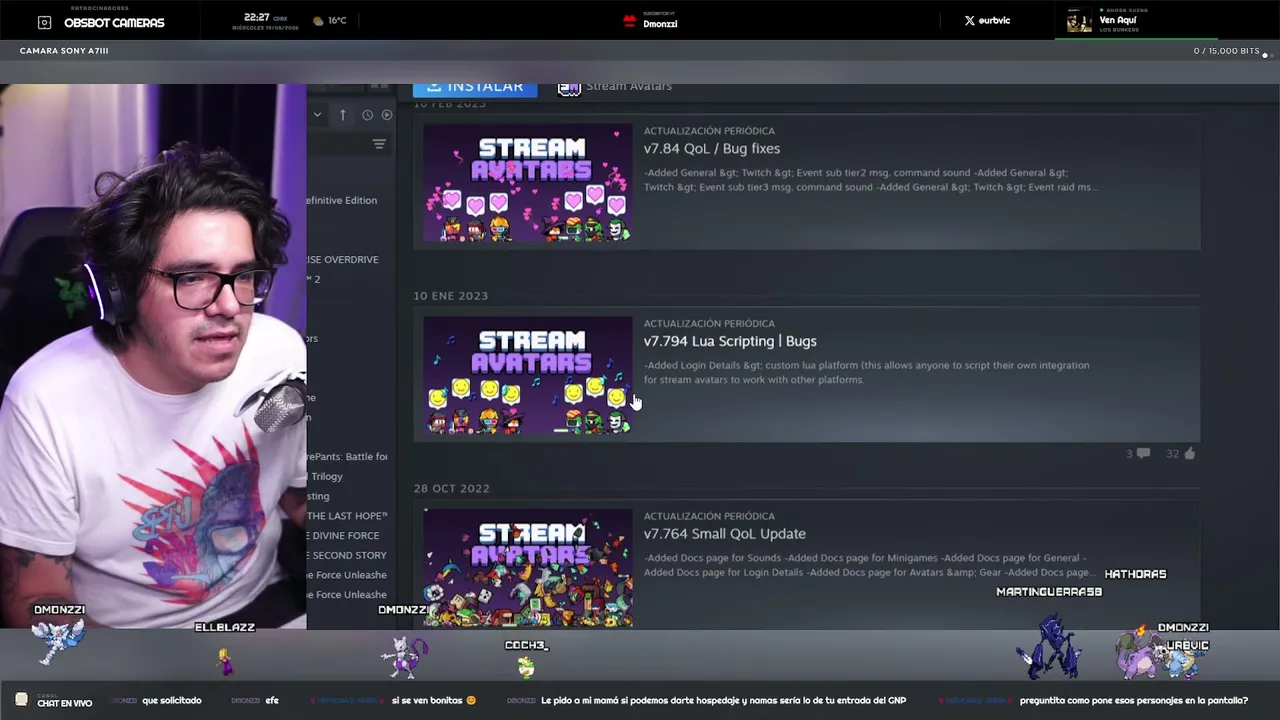The height and width of the screenshot is (720, 1280).
Task: Click the weather icon beside 16°C
Action: tap(319, 20)
